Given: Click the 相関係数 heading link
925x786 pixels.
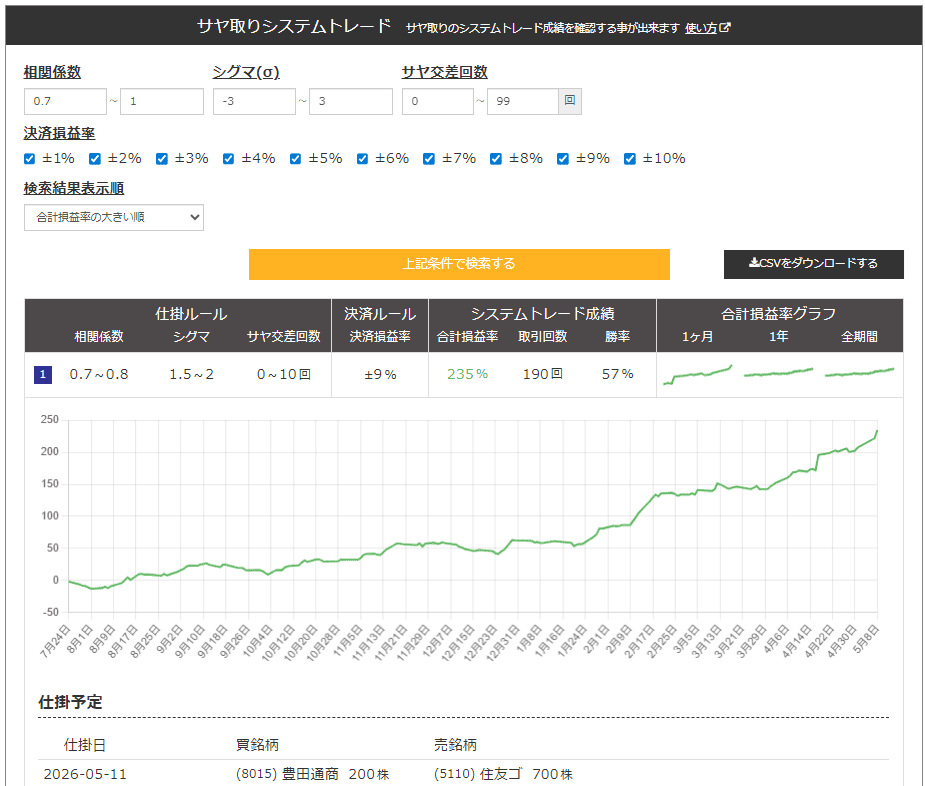Looking at the screenshot, I should pos(52,72).
